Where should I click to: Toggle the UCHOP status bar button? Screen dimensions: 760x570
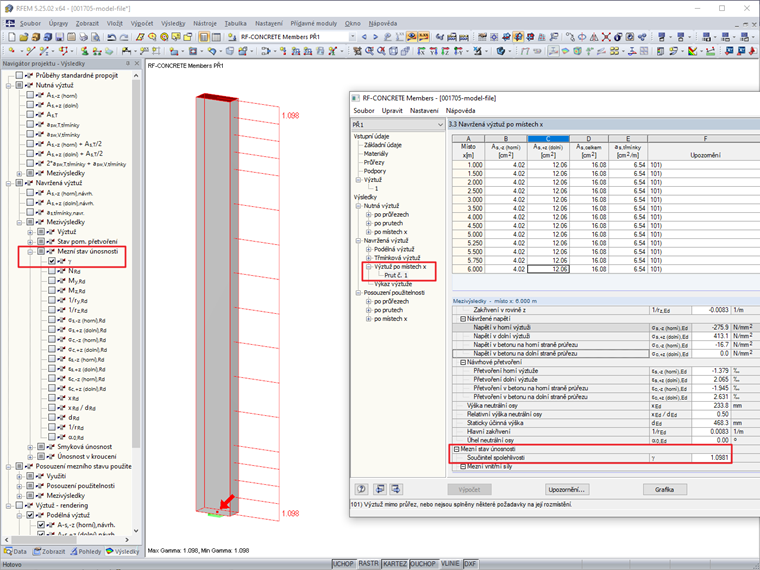pyautogui.click(x=344, y=564)
